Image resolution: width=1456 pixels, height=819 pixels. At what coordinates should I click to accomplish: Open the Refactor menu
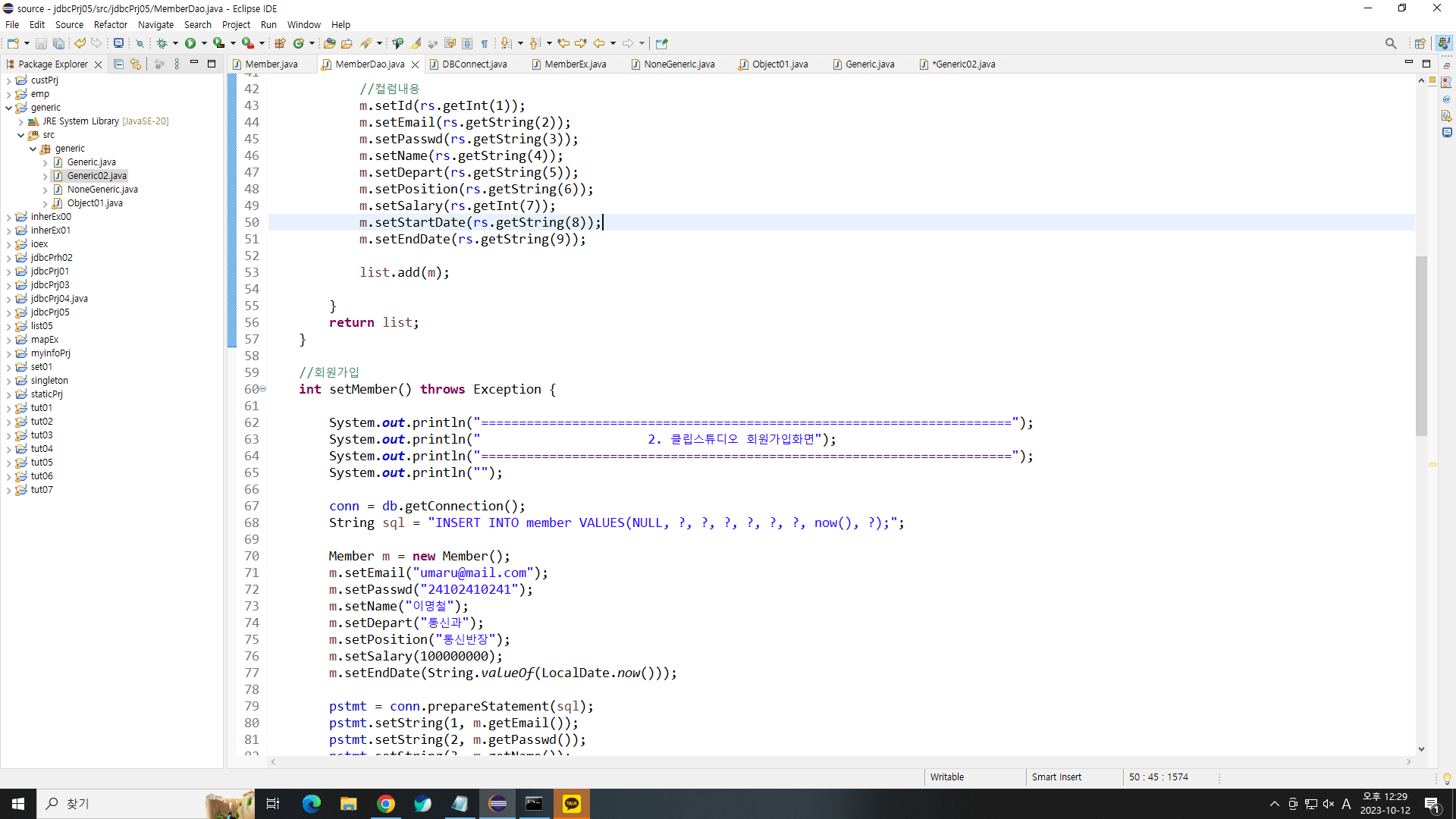[110, 24]
